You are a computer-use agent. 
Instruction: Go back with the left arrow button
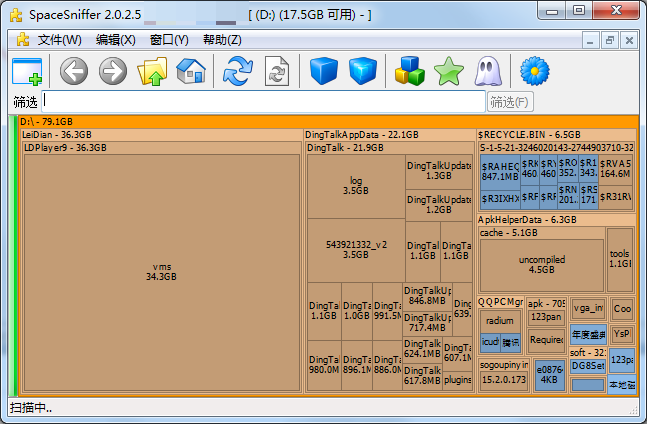(74, 71)
